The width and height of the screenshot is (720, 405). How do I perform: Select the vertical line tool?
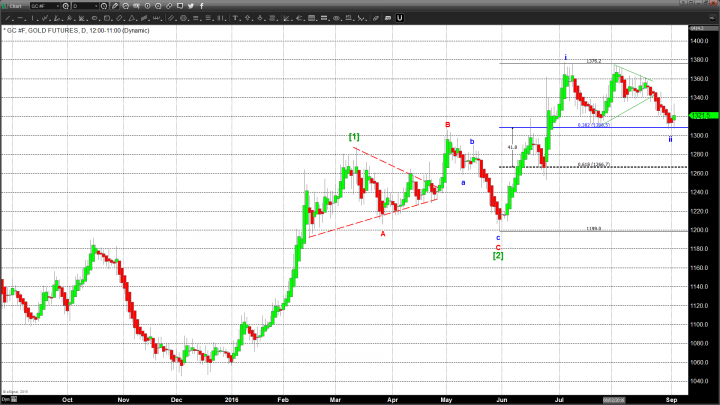coord(33,18)
